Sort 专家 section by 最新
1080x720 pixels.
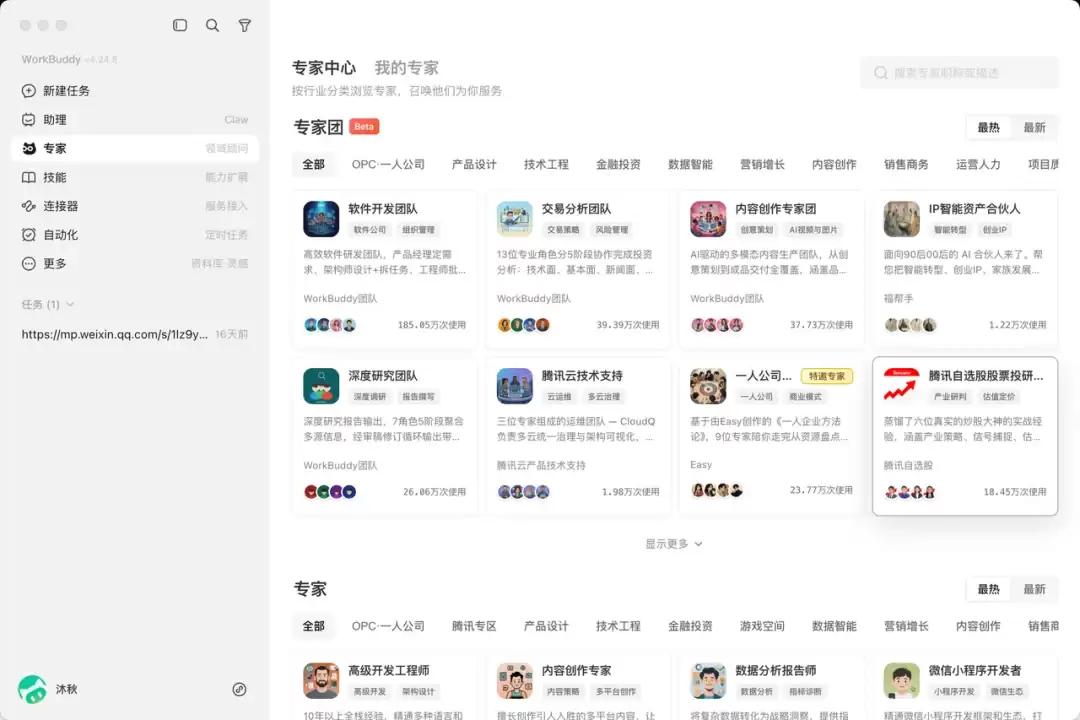(1035, 589)
